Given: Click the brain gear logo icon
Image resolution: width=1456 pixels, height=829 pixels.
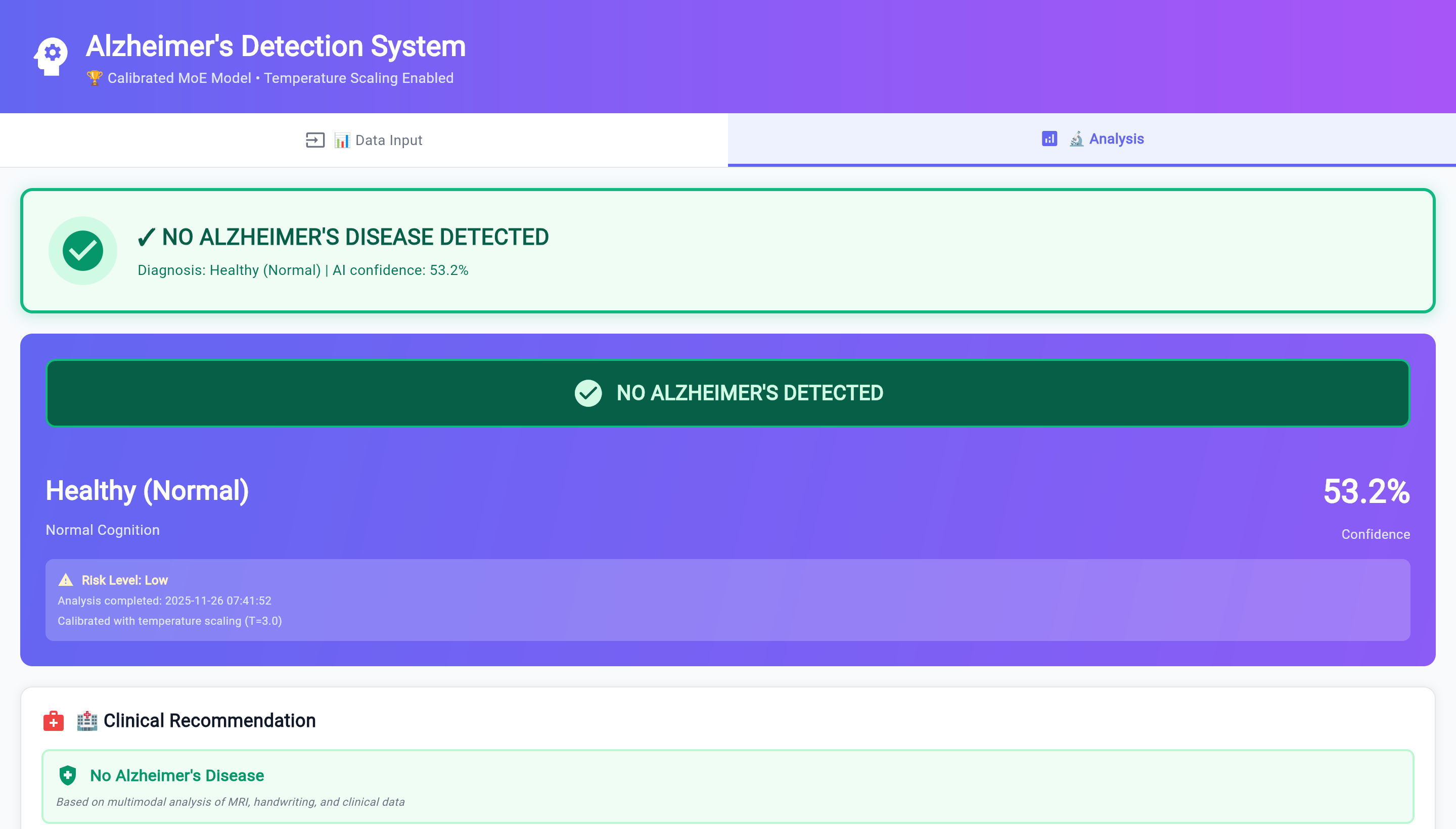Looking at the screenshot, I should click(x=51, y=56).
